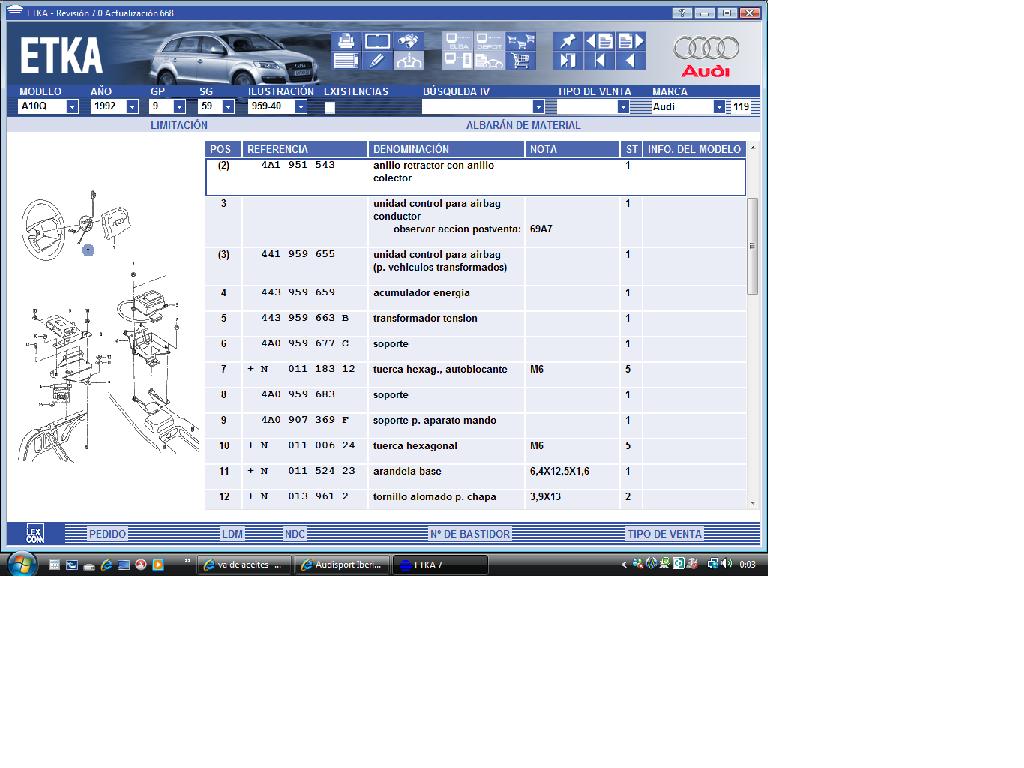Click the network tray icon
This screenshot has height=768, width=1024.
tap(713, 564)
